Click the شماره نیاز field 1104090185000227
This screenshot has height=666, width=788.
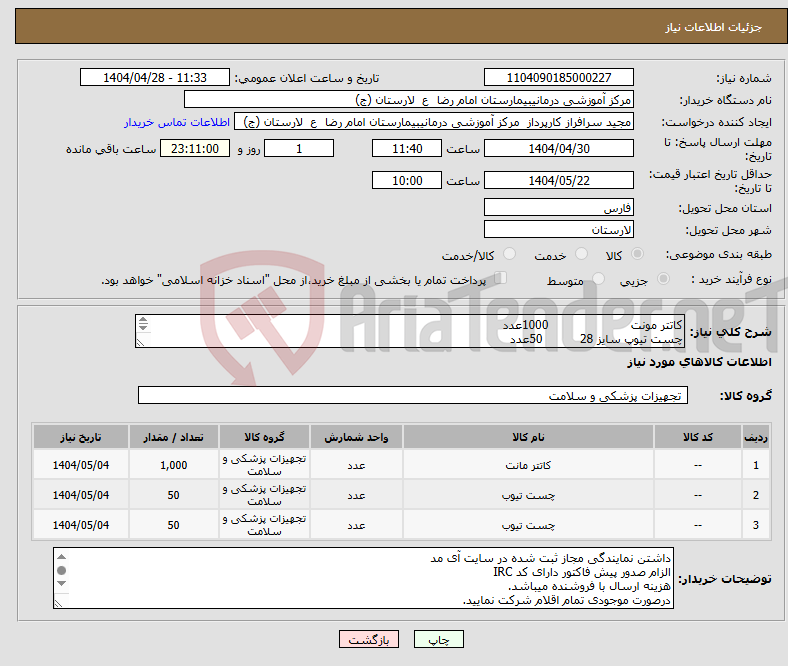(x=558, y=77)
